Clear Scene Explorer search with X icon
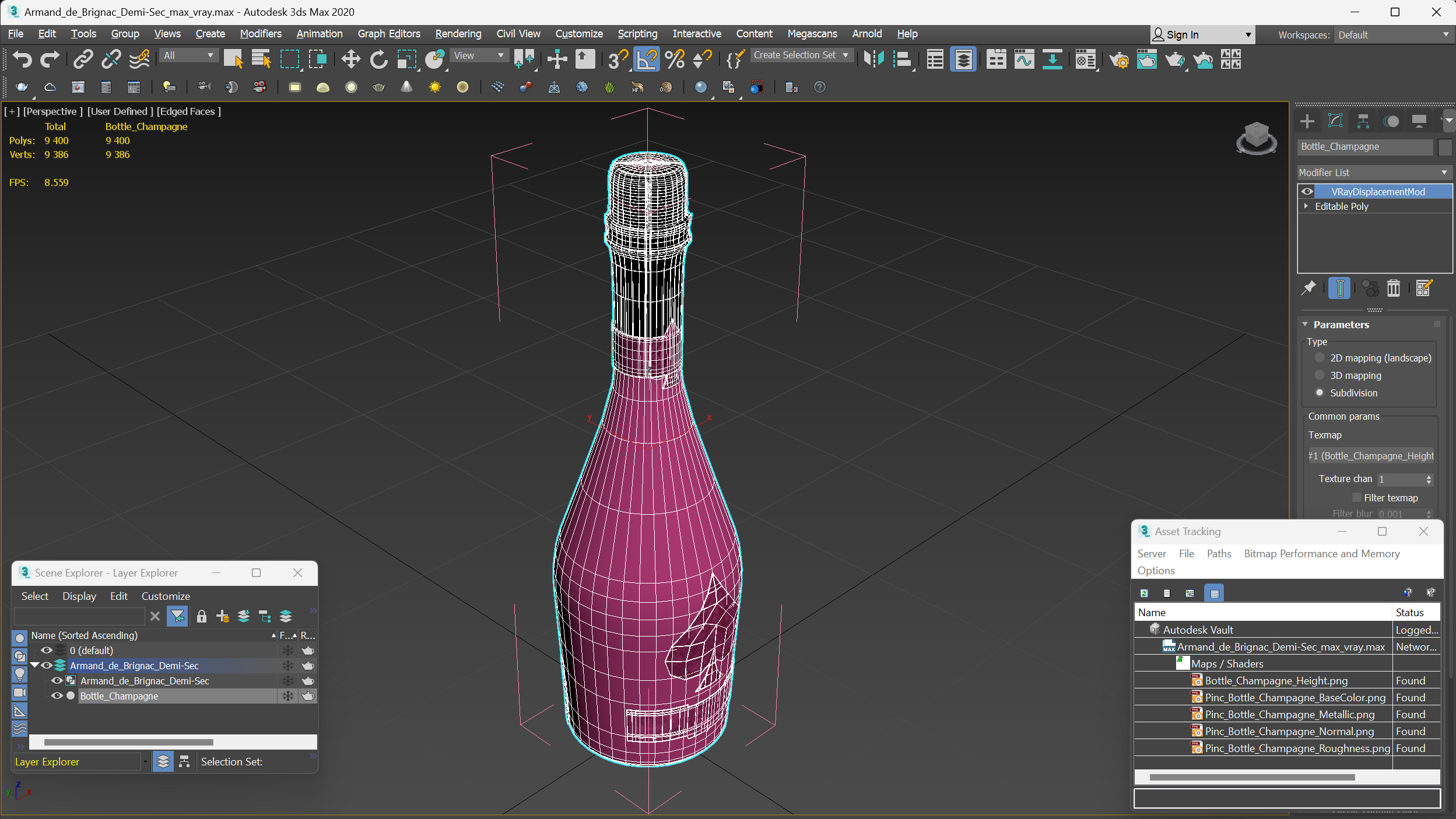Image resolution: width=1456 pixels, height=819 pixels. pos(155,616)
